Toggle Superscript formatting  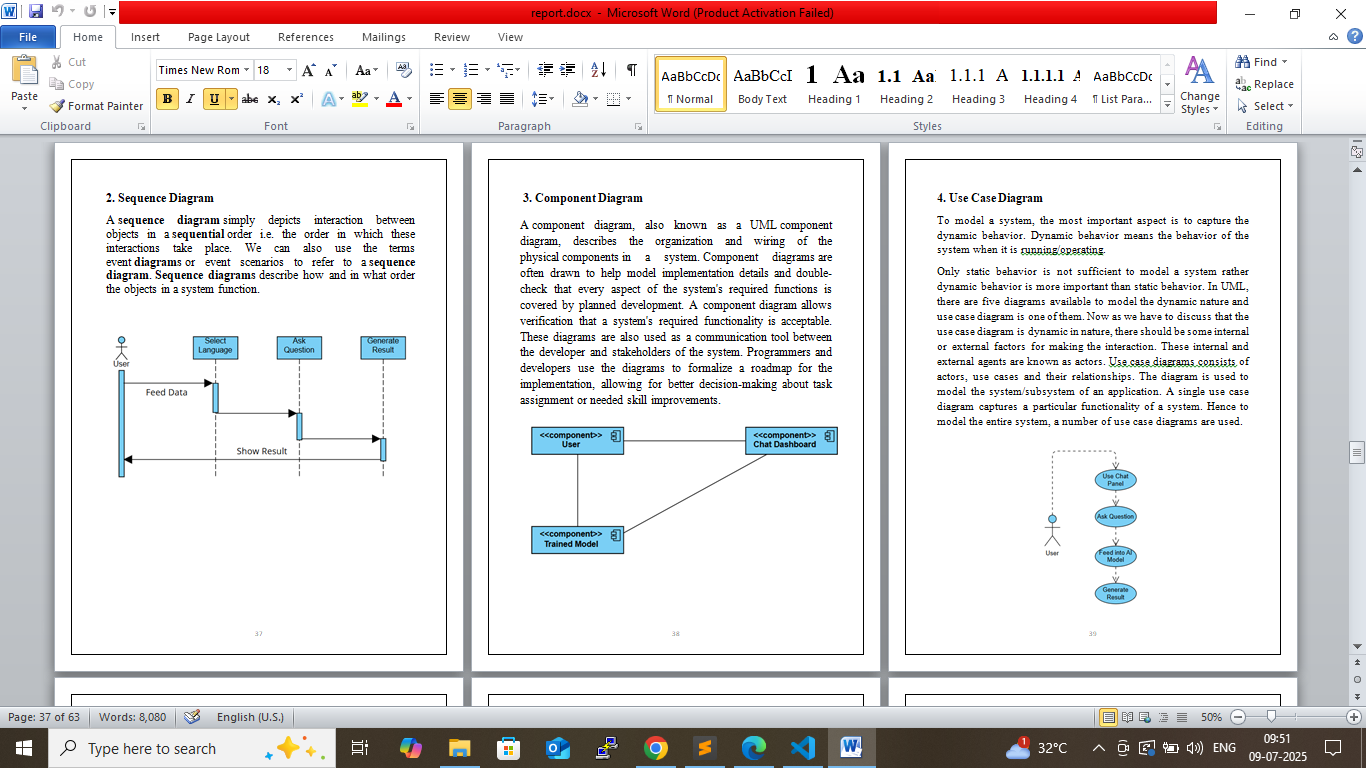point(297,99)
